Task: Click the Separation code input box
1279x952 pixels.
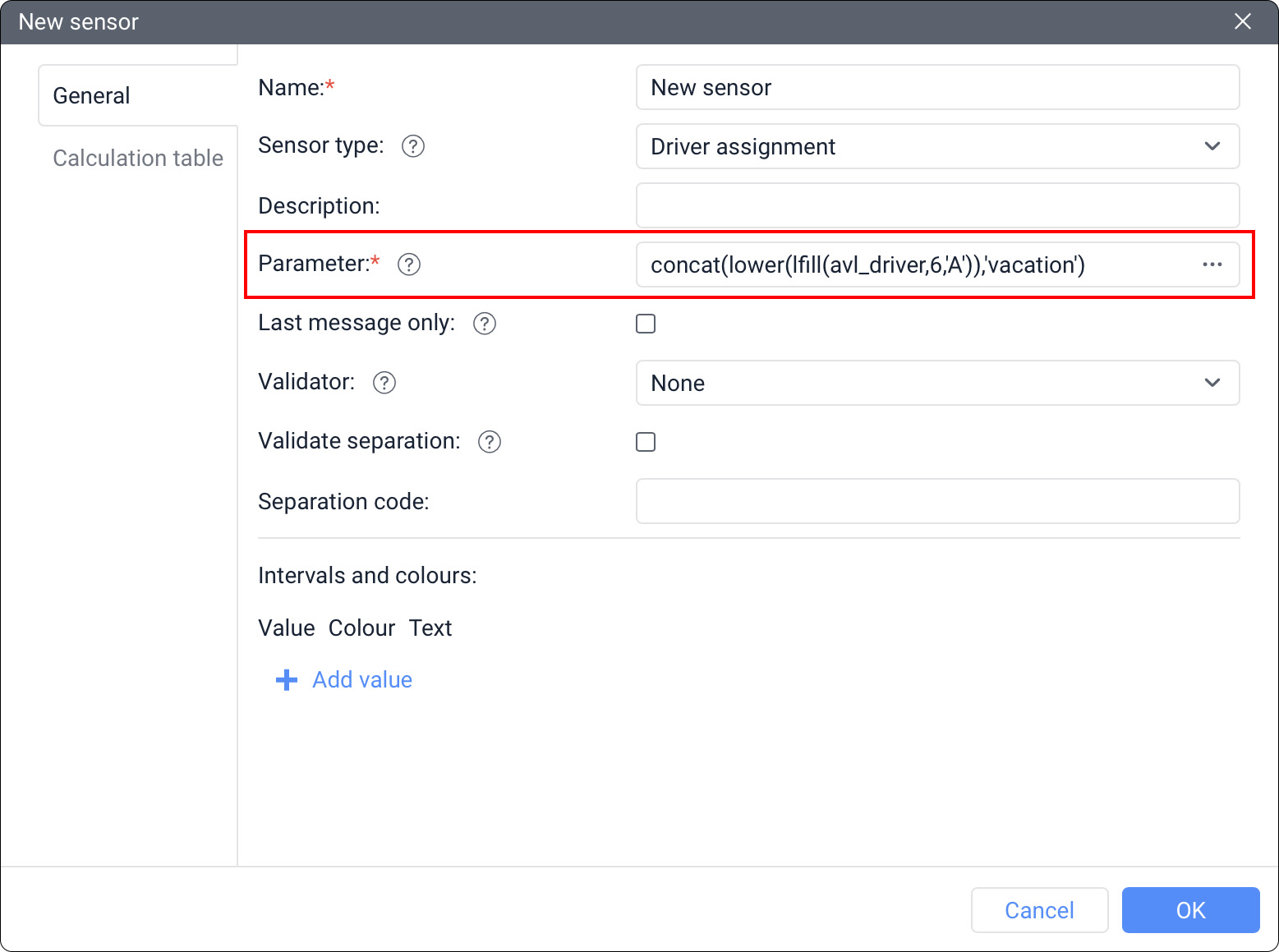Action: 936,501
